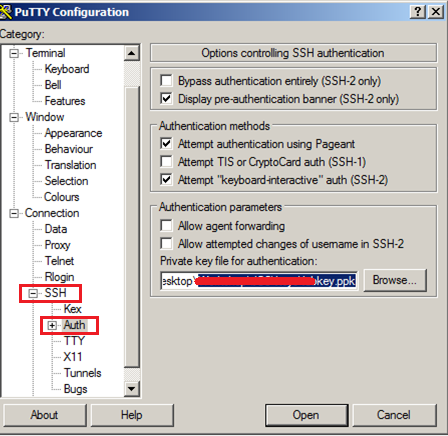448x436 pixels.
Task: Enable Bypass authentication entirely checkbox
Action: pyautogui.click(x=166, y=81)
